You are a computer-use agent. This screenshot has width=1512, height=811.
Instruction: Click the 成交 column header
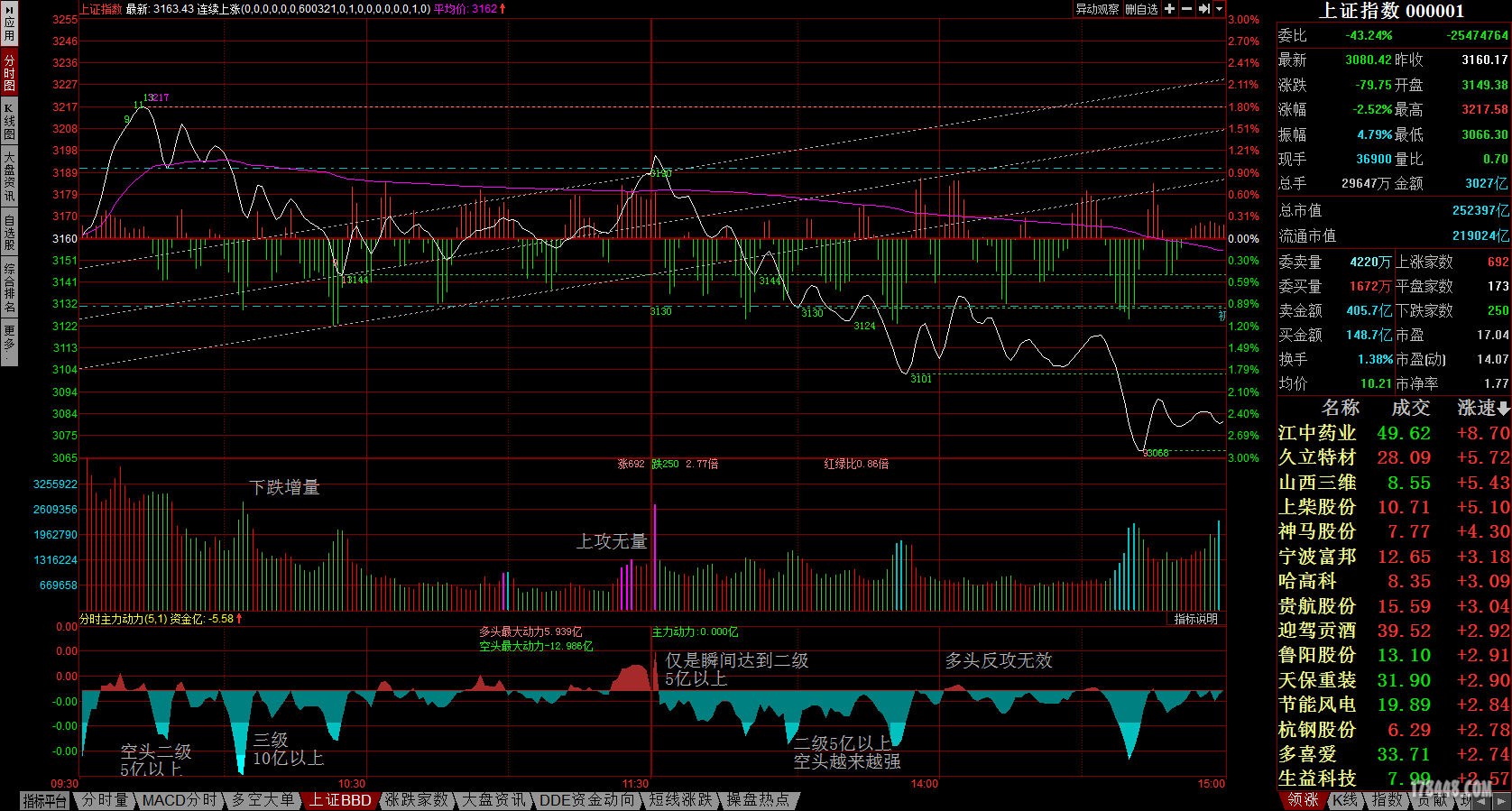point(1410,408)
